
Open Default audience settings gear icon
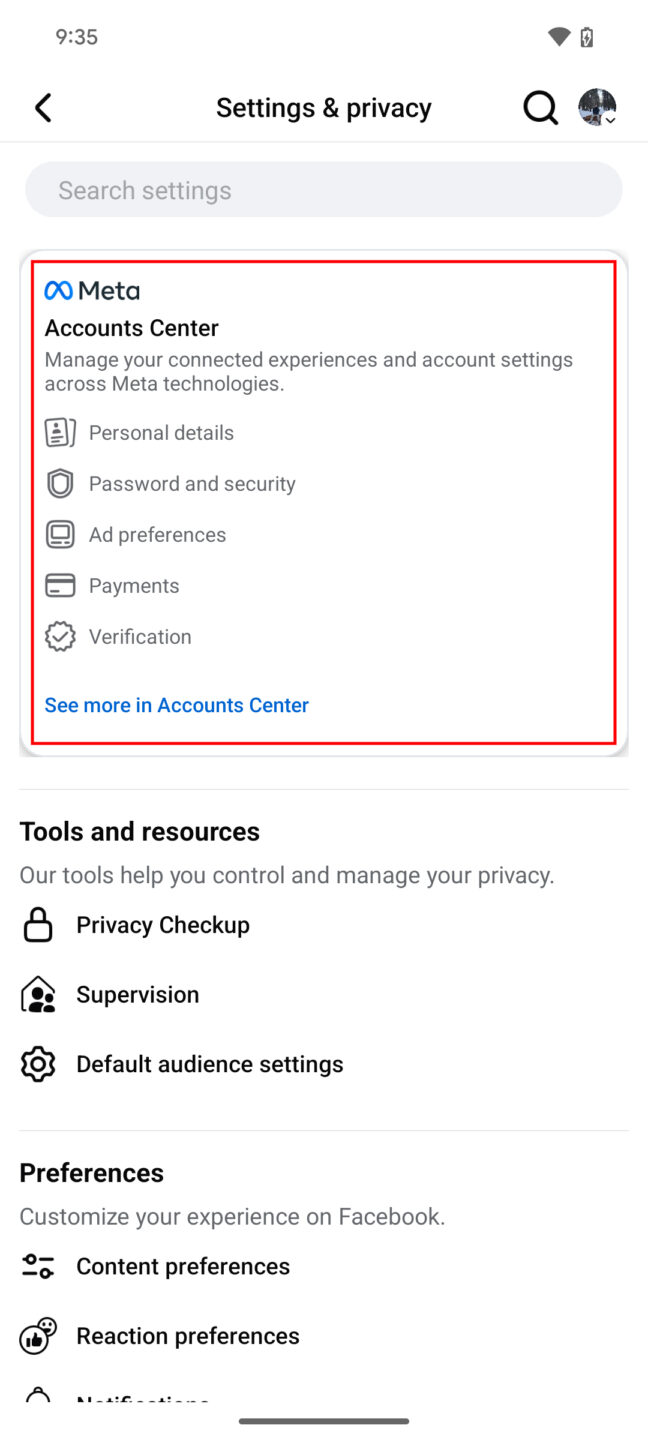37,1063
